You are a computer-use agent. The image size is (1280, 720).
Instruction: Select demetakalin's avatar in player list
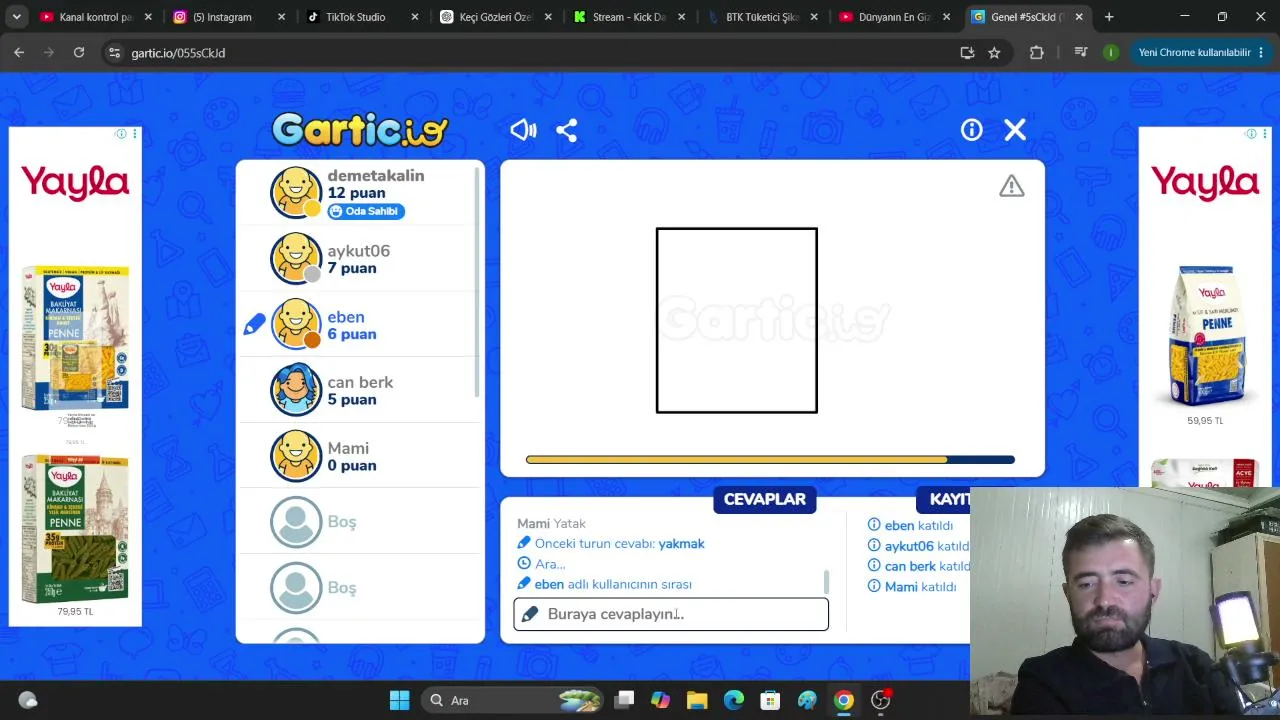click(x=296, y=192)
